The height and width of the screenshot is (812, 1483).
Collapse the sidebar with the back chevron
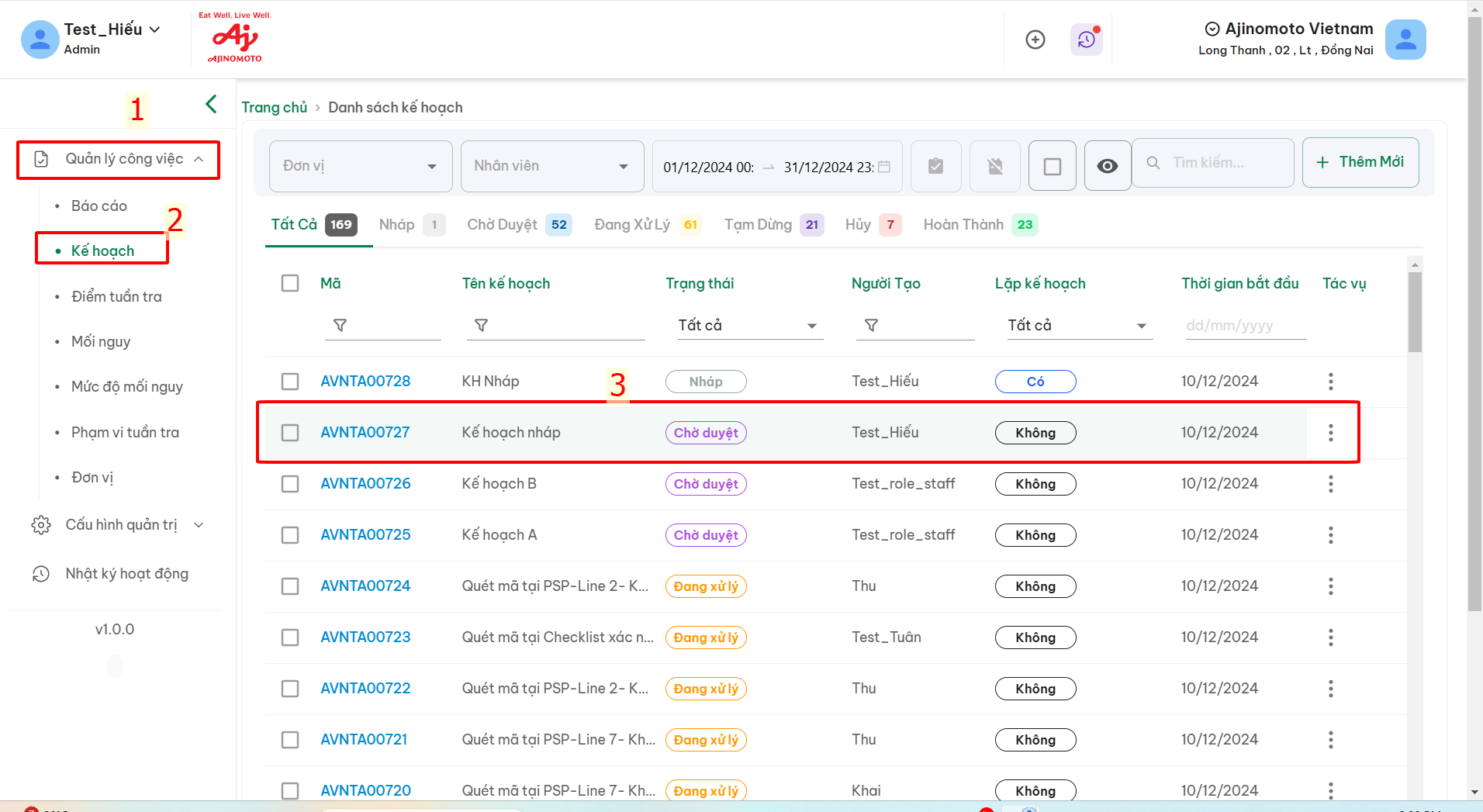pos(211,104)
